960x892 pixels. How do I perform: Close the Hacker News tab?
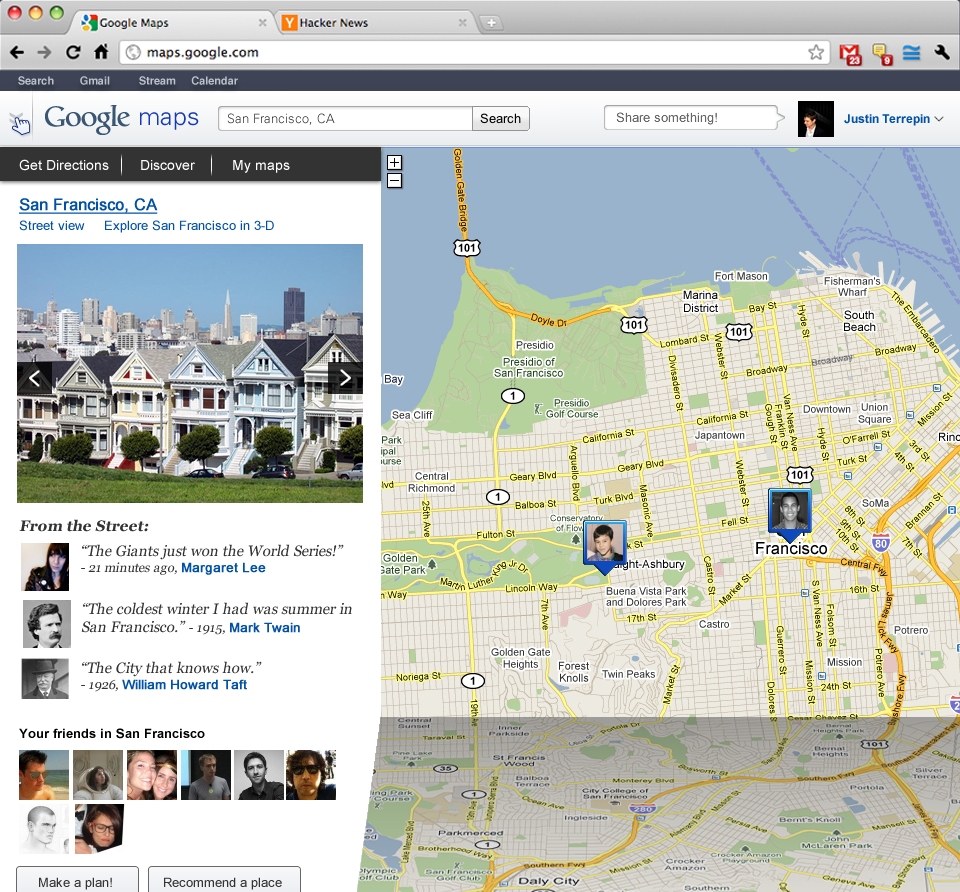pyautogui.click(x=462, y=23)
